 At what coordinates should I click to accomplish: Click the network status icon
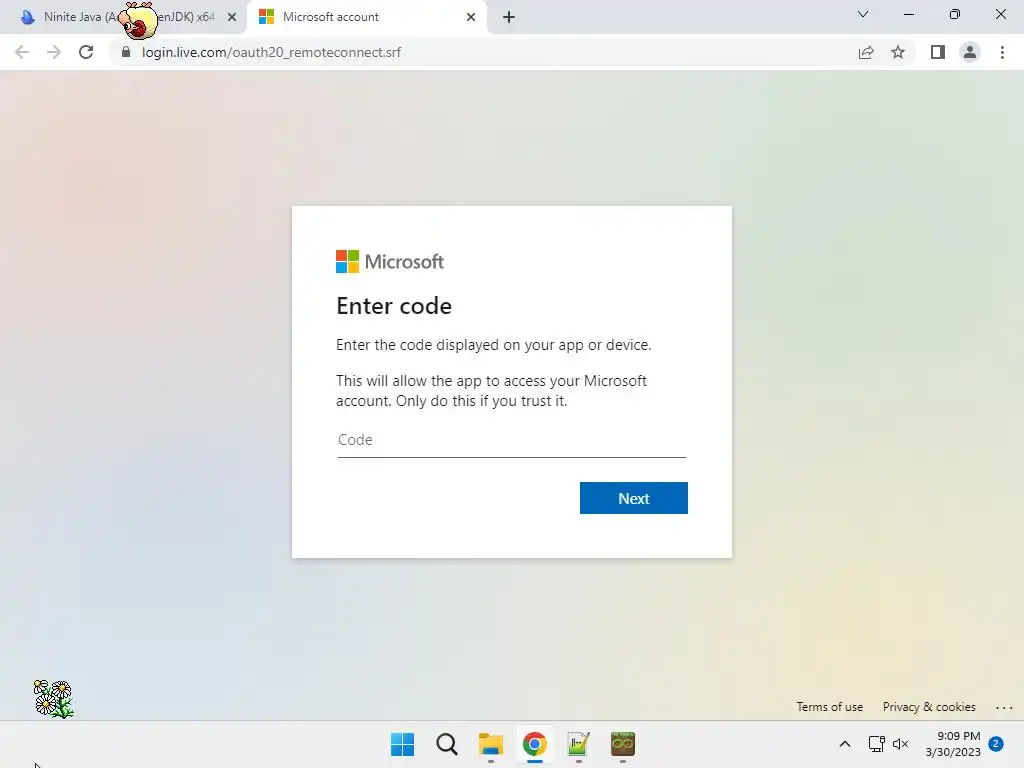coord(876,744)
